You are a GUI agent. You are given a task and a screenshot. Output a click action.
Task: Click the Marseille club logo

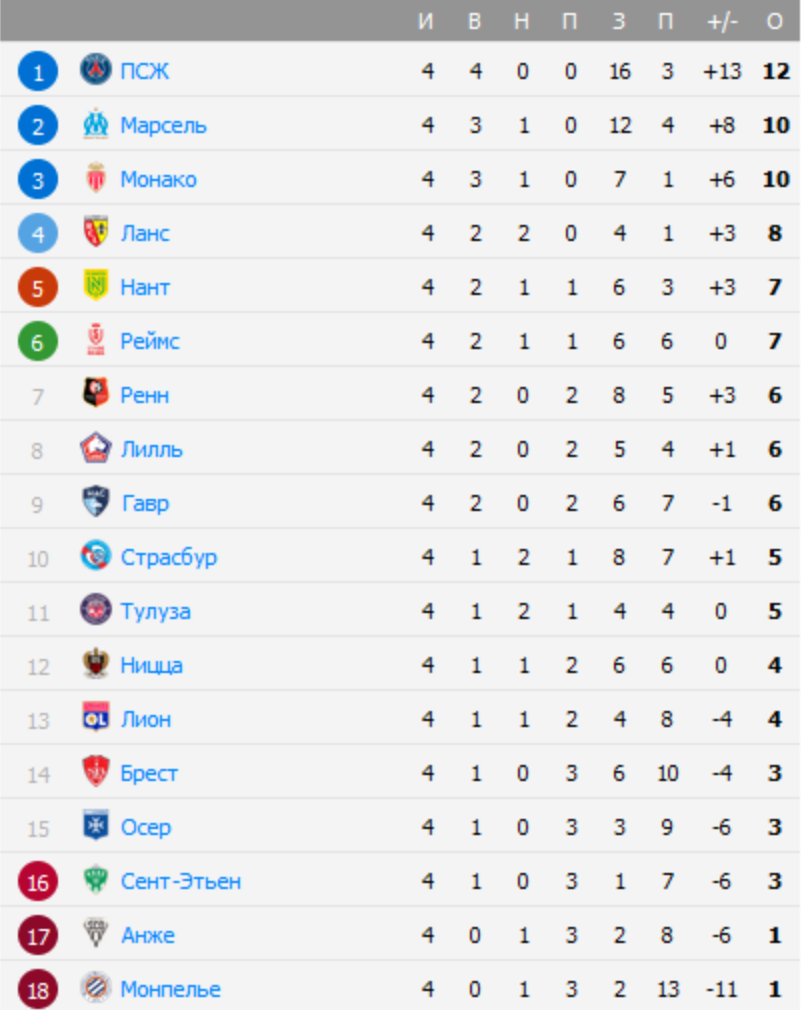click(96, 125)
